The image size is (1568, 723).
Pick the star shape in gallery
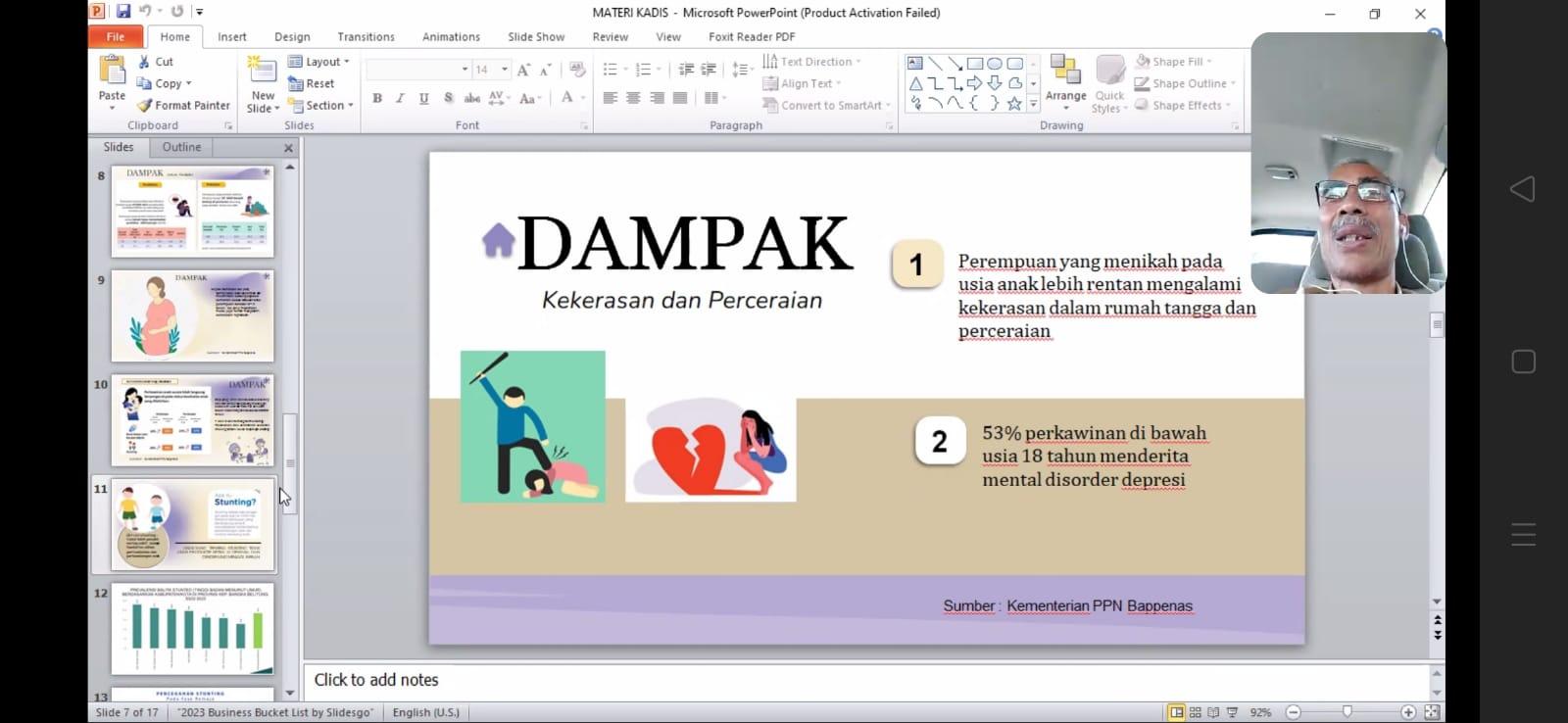[1014, 103]
